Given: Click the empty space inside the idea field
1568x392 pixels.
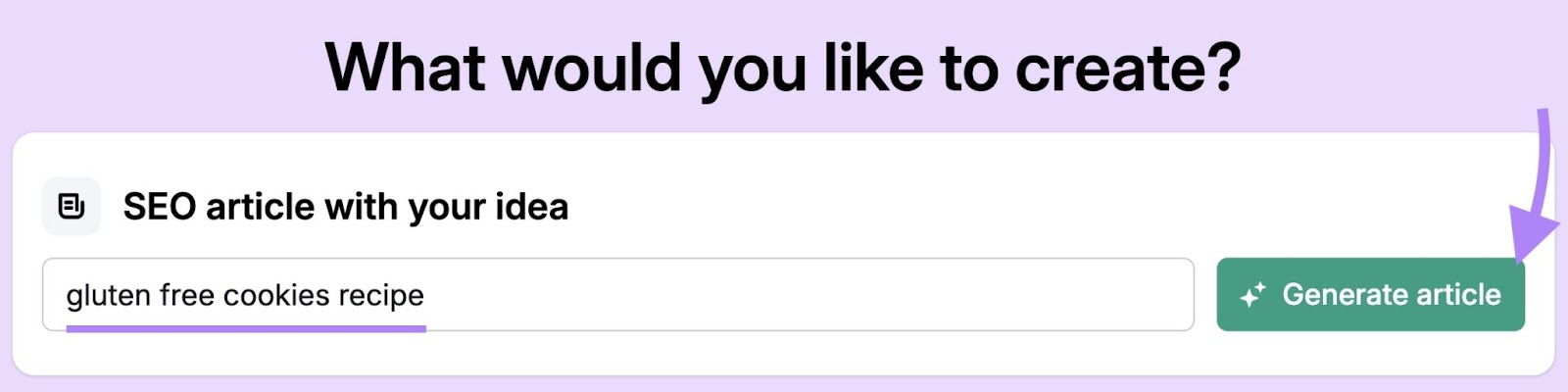Looking at the screenshot, I should point(808,294).
